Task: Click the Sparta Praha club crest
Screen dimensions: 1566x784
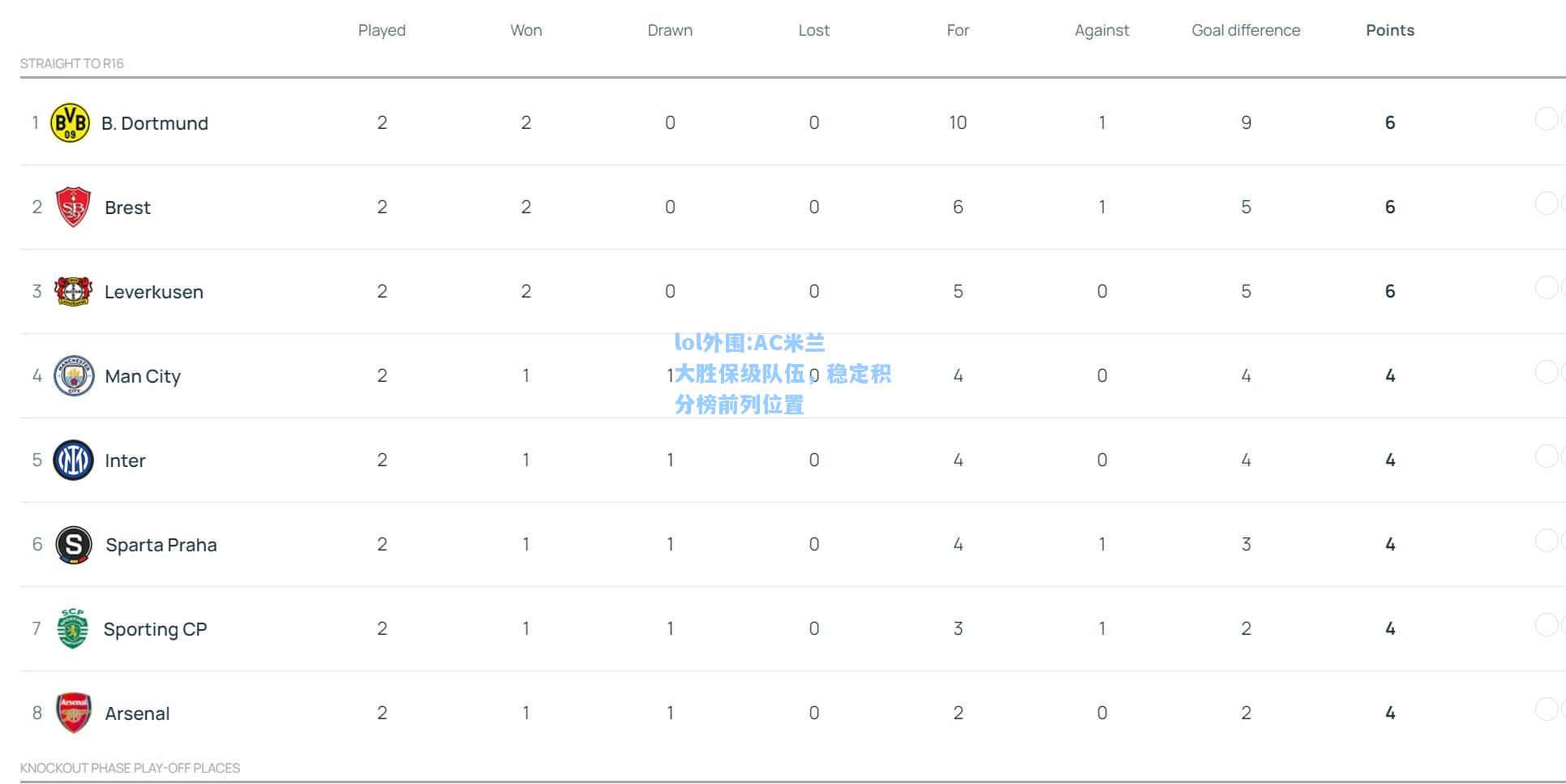Action: [74, 544]
